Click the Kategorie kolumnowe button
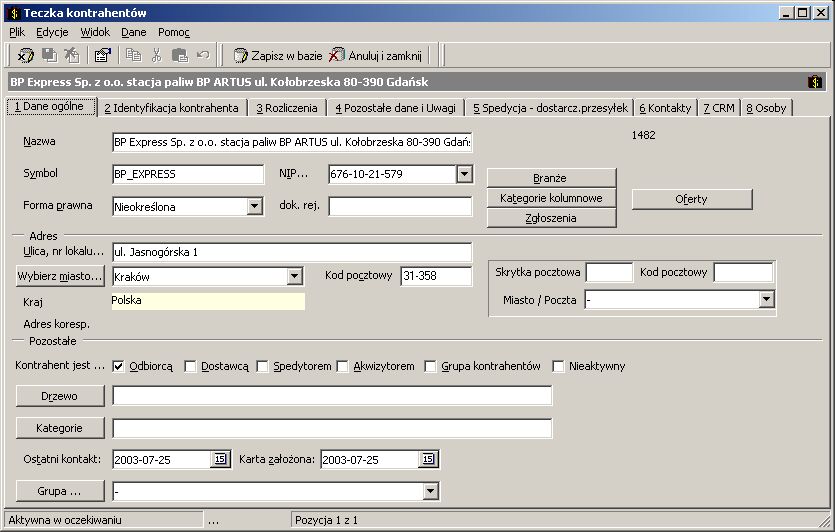The width and height of the screenshot is (835, 532). pos(551,198)
